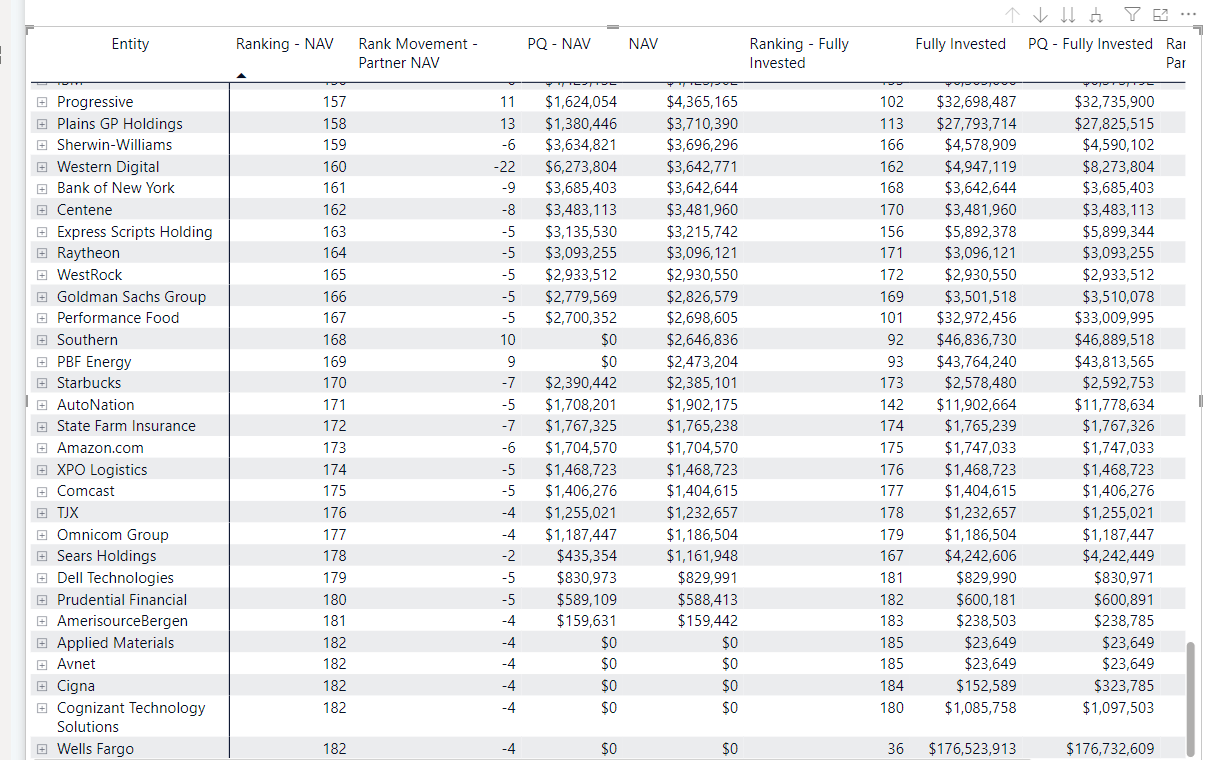Select Progressive NAV value $4,365,165
Viewport: 1215px width, 760px height.
click(x=702, y=102)
